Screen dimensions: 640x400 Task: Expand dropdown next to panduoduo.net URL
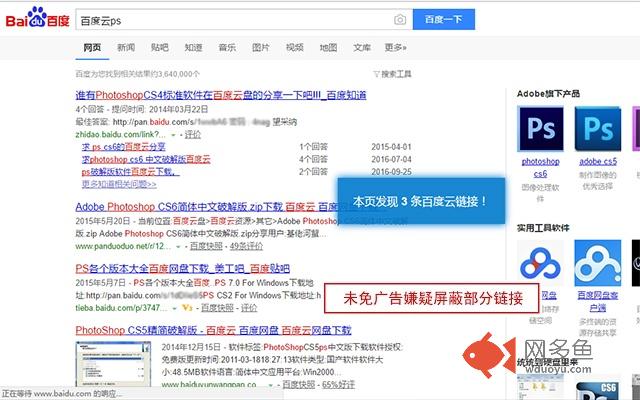pos(178,247)
